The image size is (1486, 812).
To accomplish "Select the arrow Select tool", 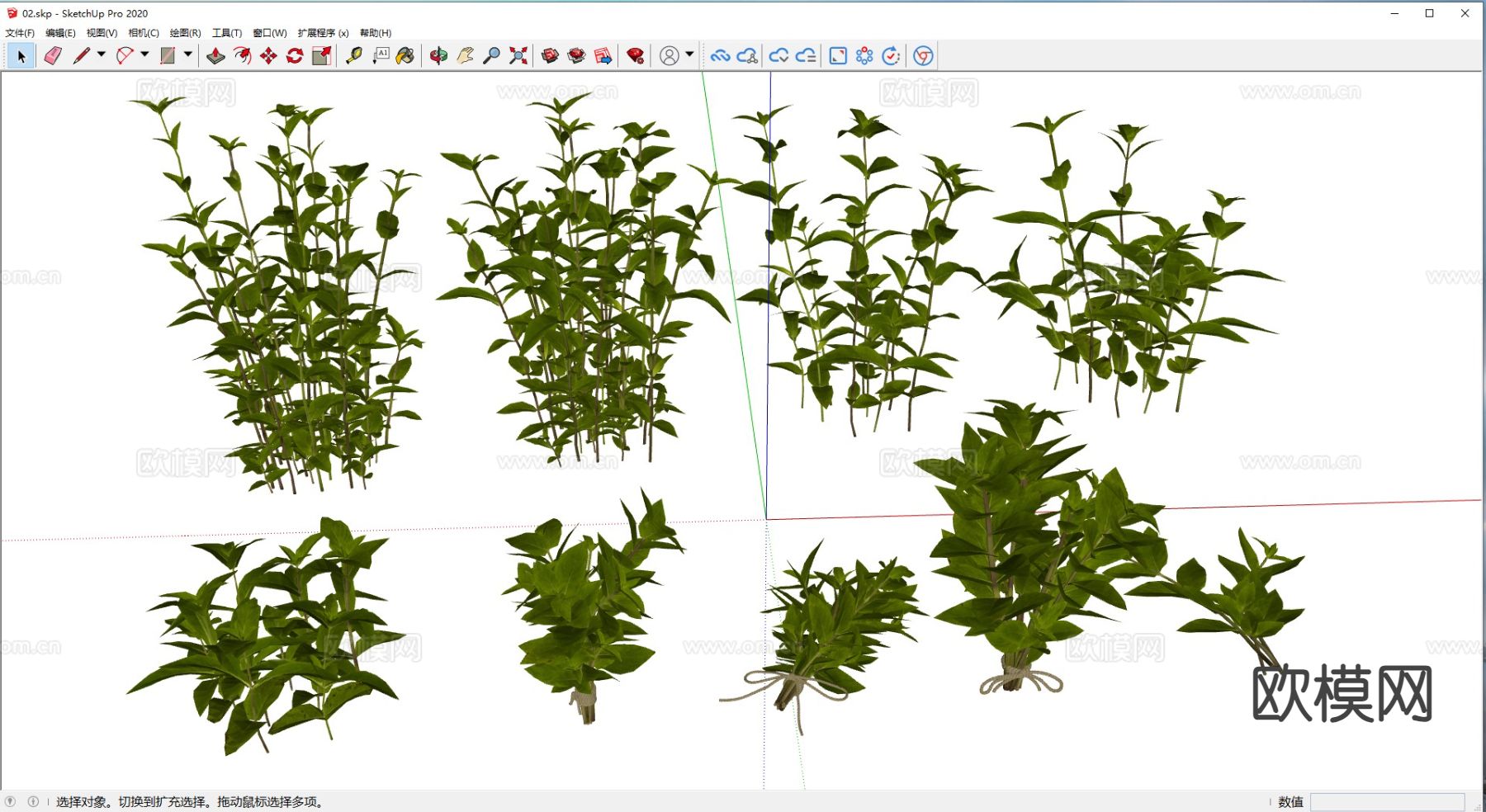I will pos(21,56).
